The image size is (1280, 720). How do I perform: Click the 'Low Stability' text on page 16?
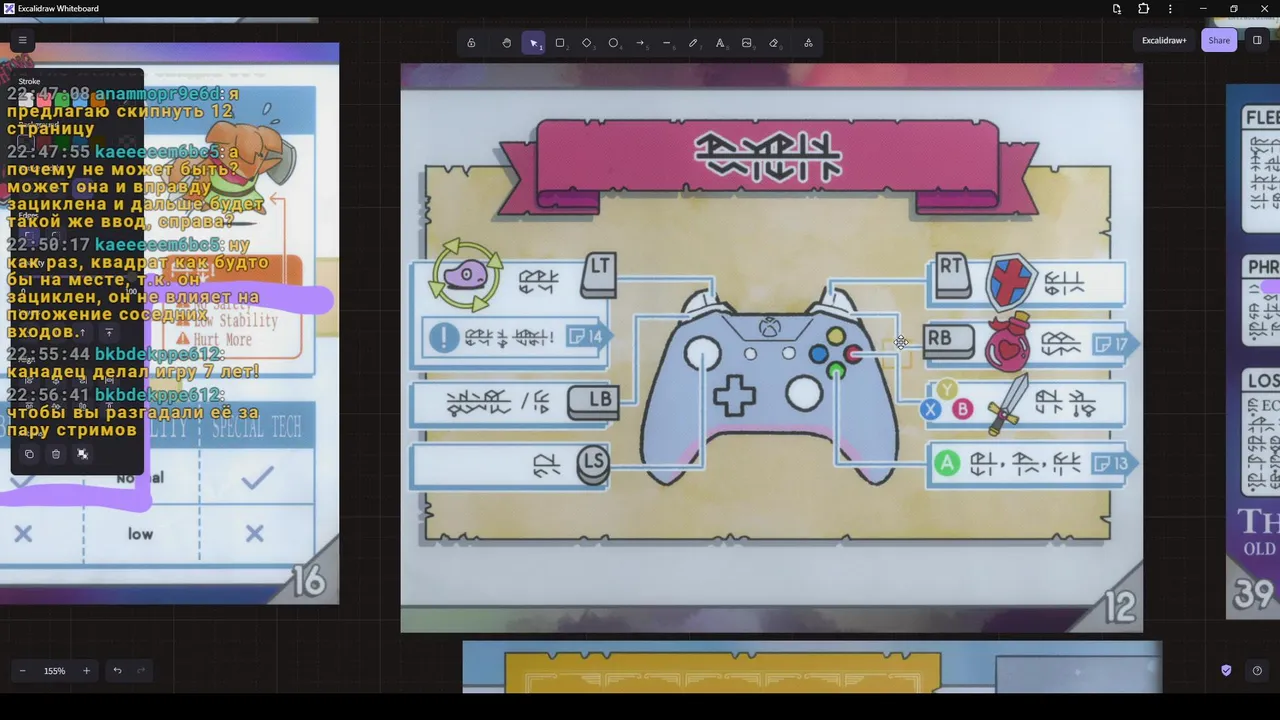tap(235, 321)
